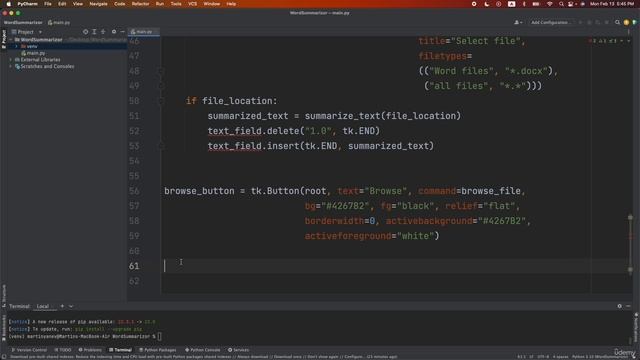Open the user account dropdown in toolbar
The image size is (640, 360).
[518, 22]
